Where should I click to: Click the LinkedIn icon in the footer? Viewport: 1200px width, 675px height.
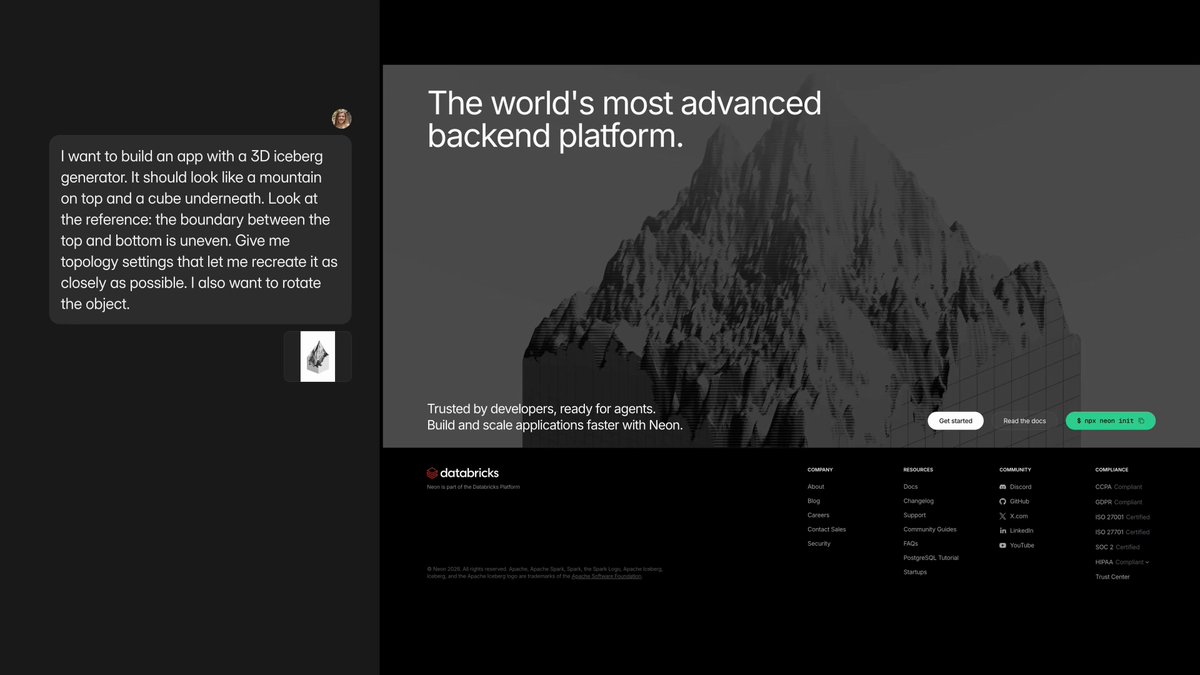(x=1003, y=530)
